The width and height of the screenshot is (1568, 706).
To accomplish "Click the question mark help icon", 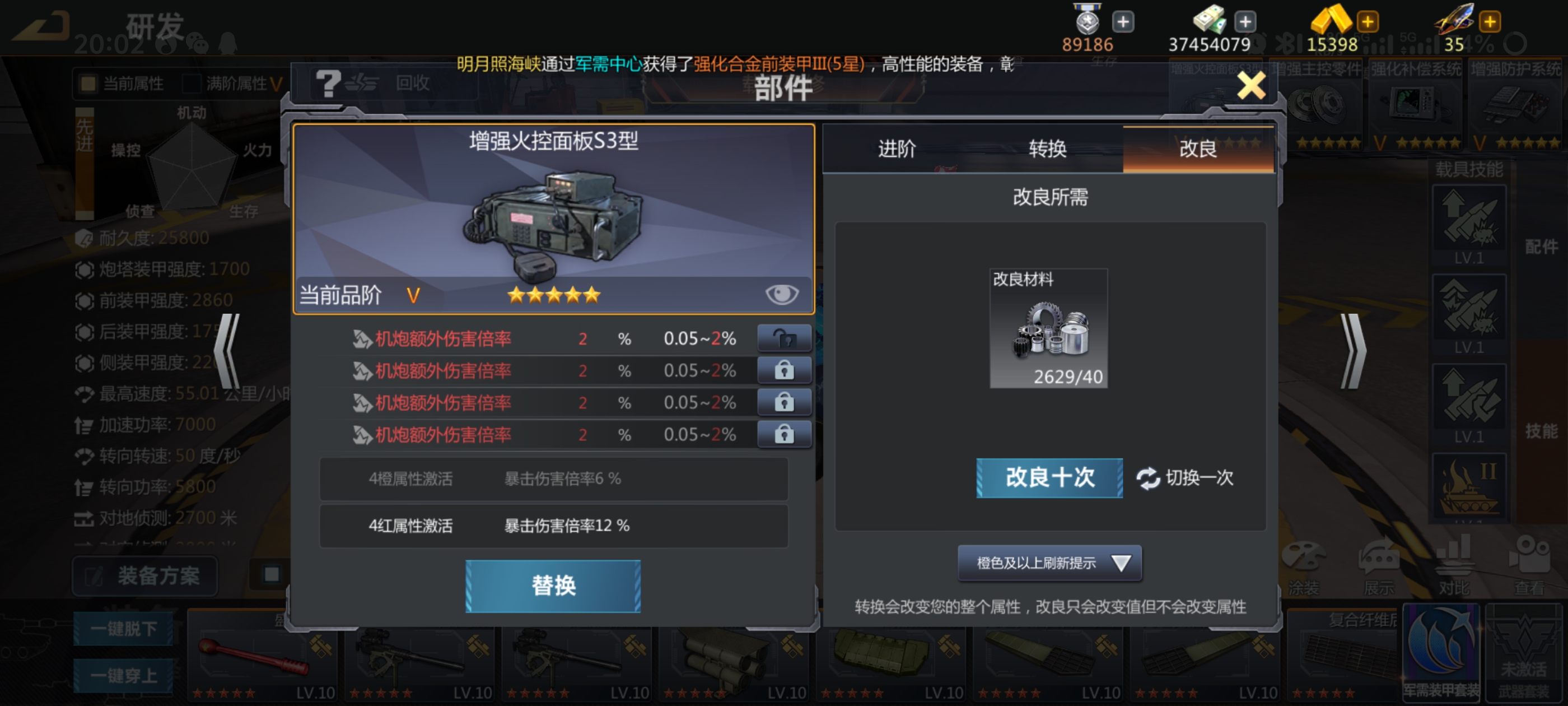I will [x=328, y=83].
